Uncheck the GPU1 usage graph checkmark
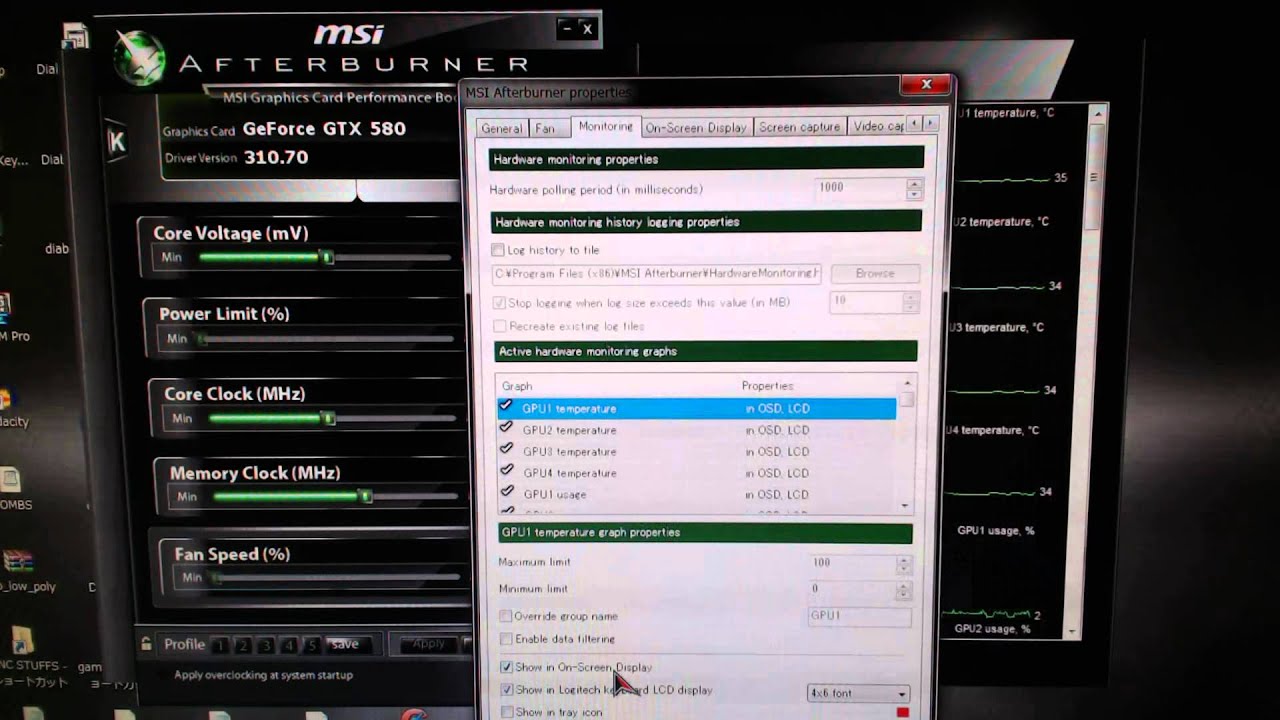Image resolution: width=1280 pixels, height=720 pixels. [506, 492]
